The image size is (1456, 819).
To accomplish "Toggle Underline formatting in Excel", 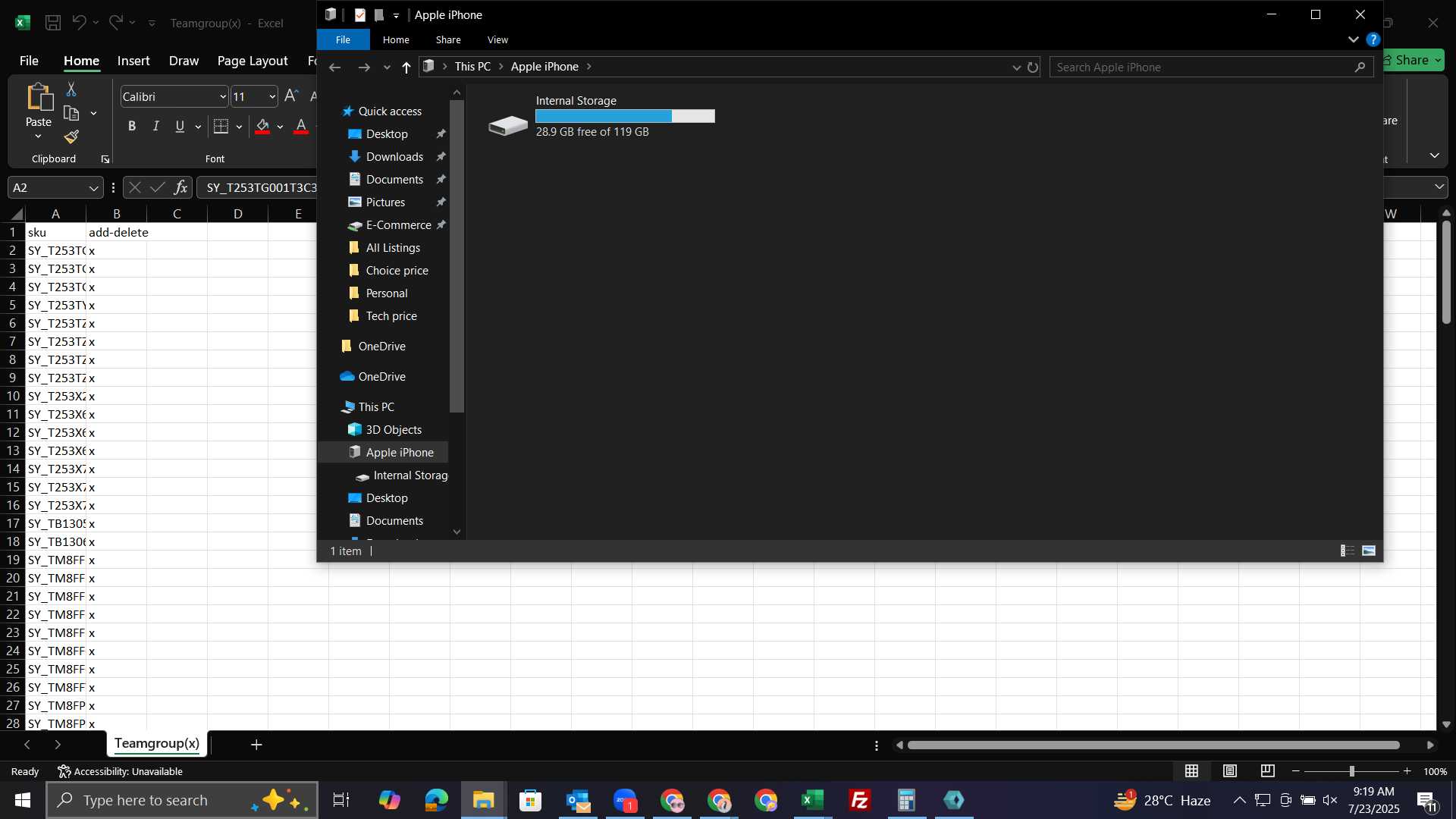I will pos(180,127).
